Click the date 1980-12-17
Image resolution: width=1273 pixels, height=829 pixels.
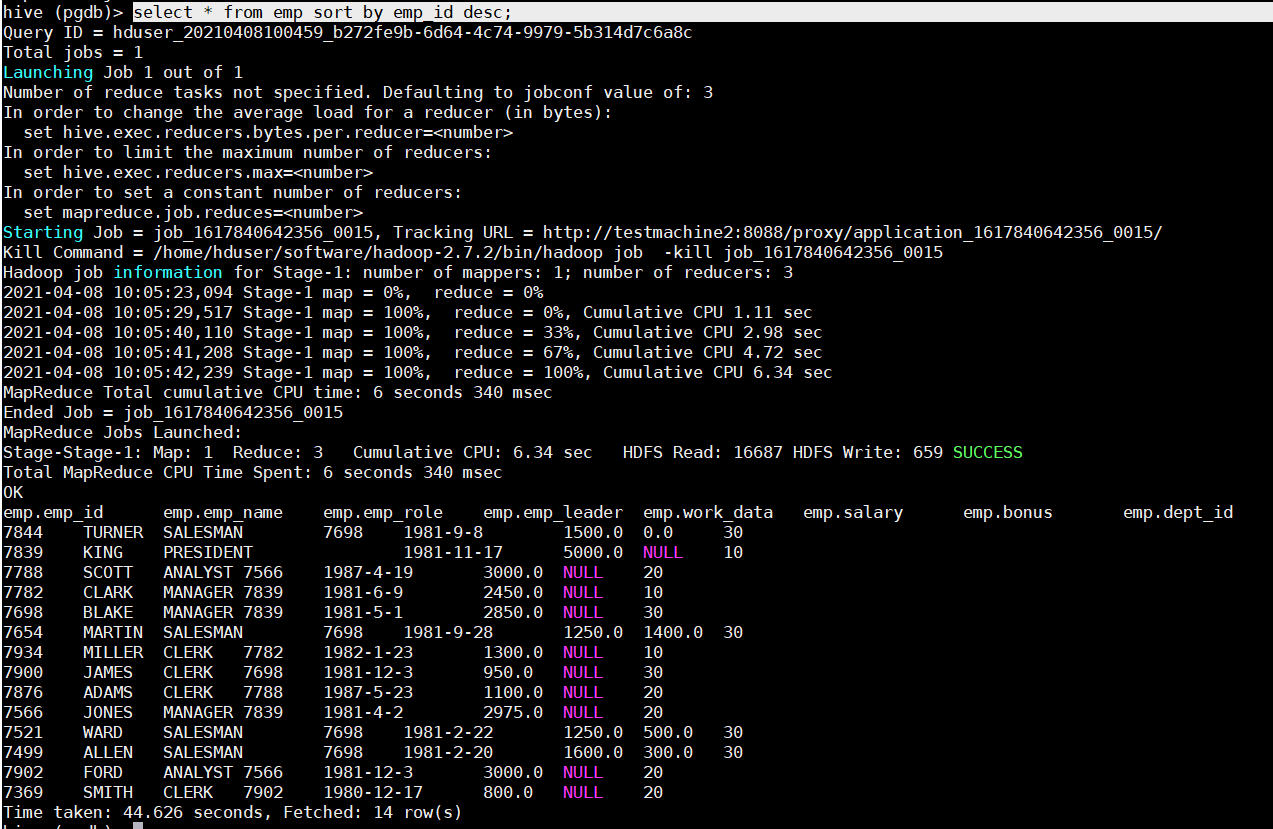coord(373,792)
